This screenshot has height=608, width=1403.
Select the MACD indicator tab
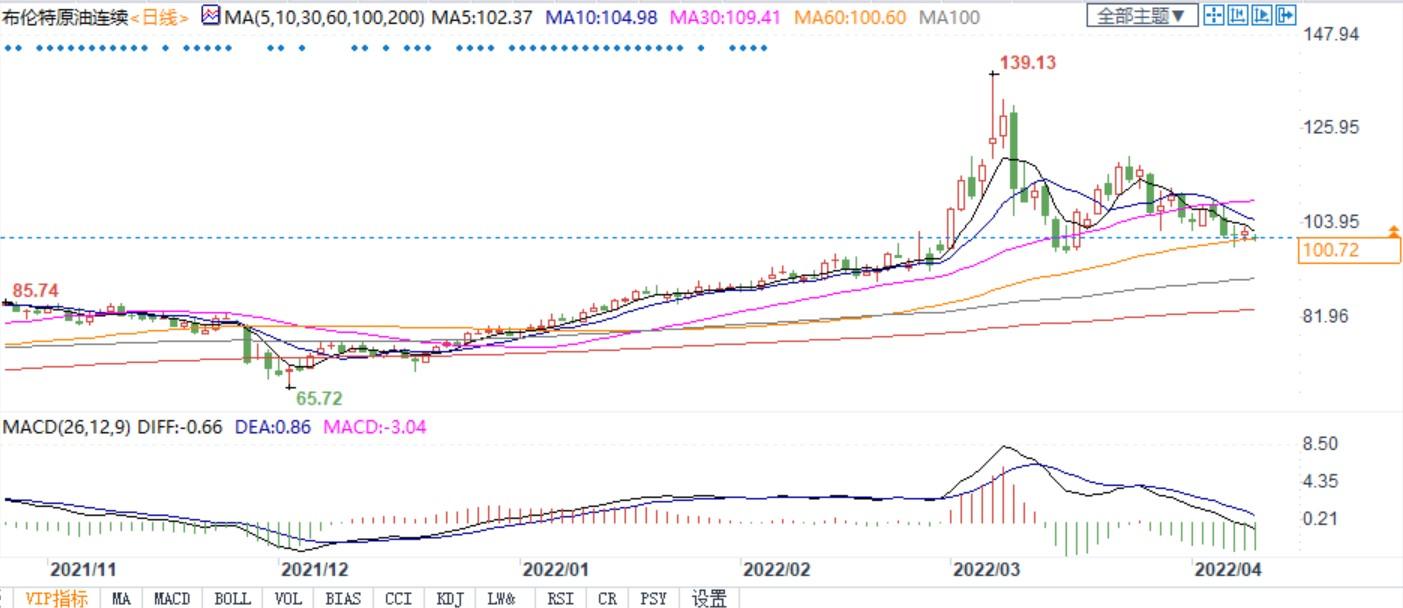tap(172, 598)
